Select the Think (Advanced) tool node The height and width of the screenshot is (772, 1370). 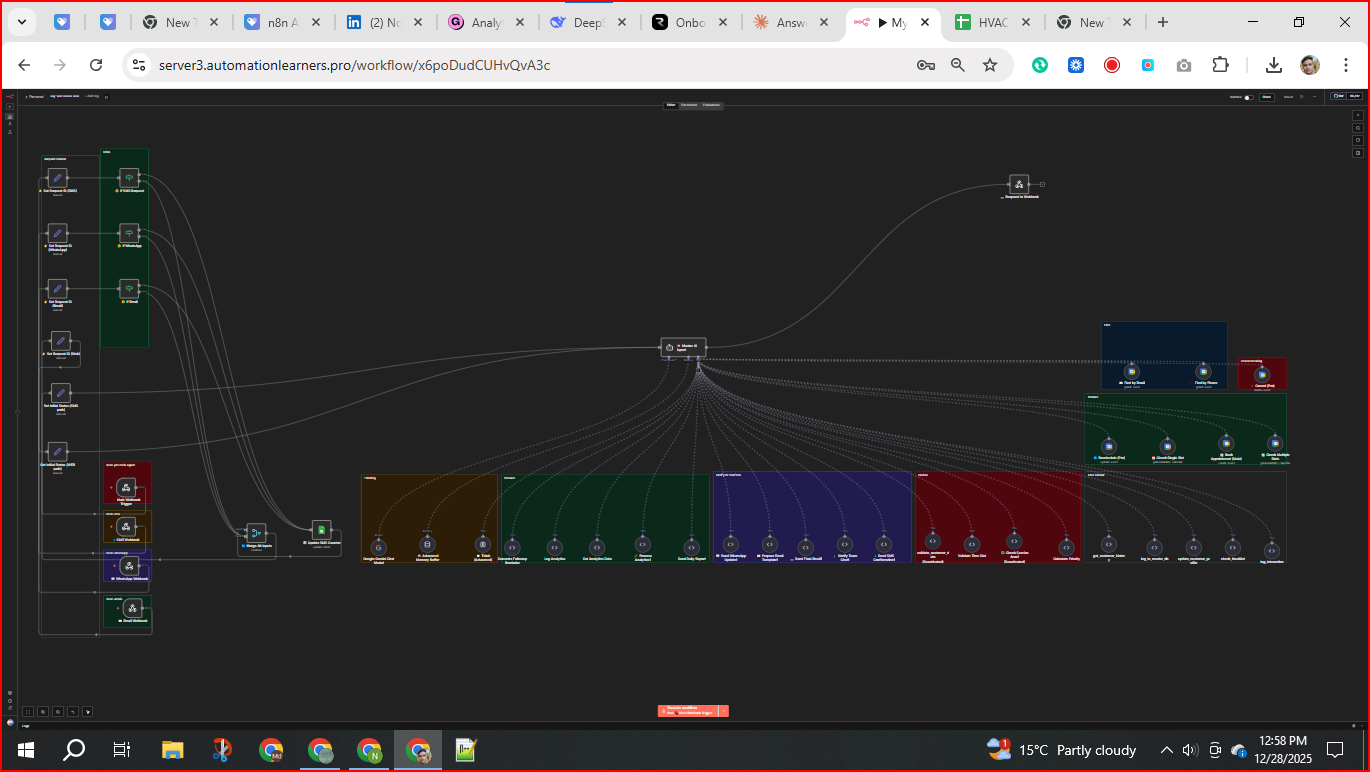(483, 546)
